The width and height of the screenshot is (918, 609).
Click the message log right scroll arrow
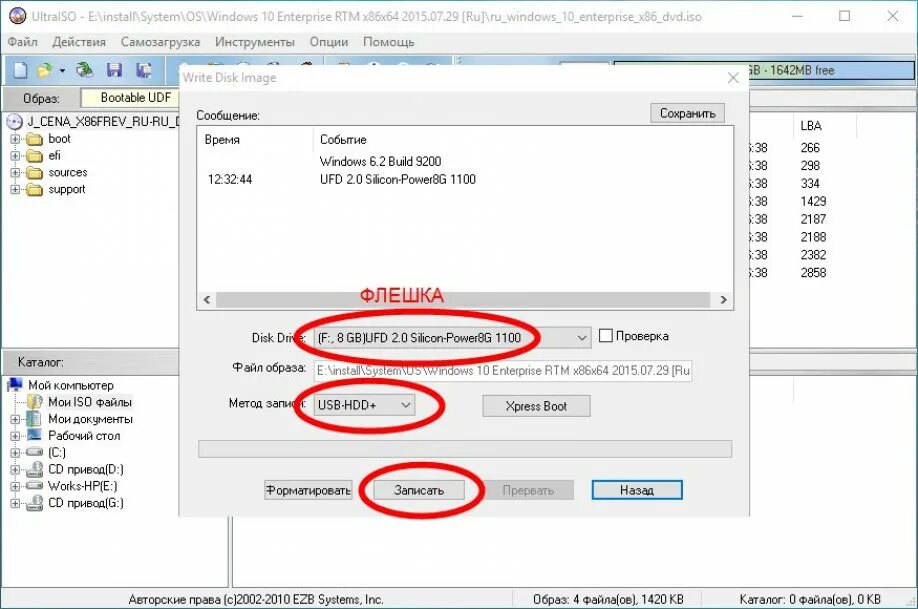coord(724,299)
